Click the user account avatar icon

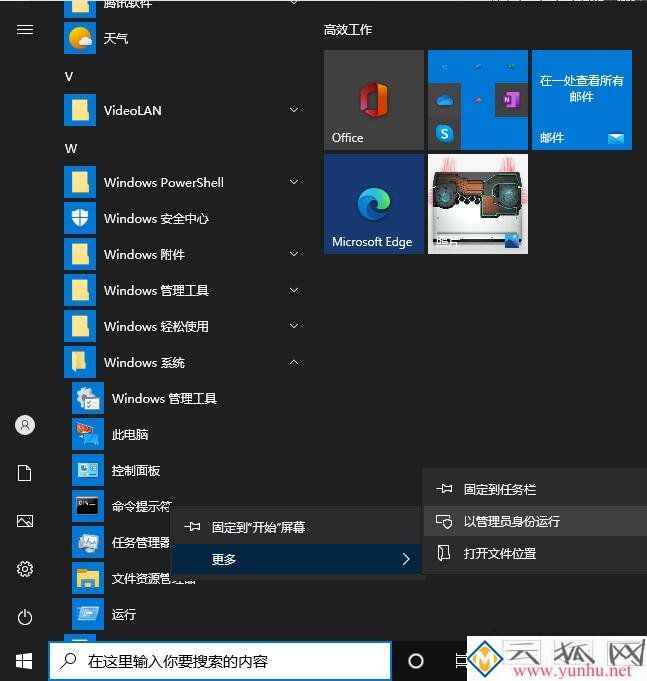click(x=25, y=425)
